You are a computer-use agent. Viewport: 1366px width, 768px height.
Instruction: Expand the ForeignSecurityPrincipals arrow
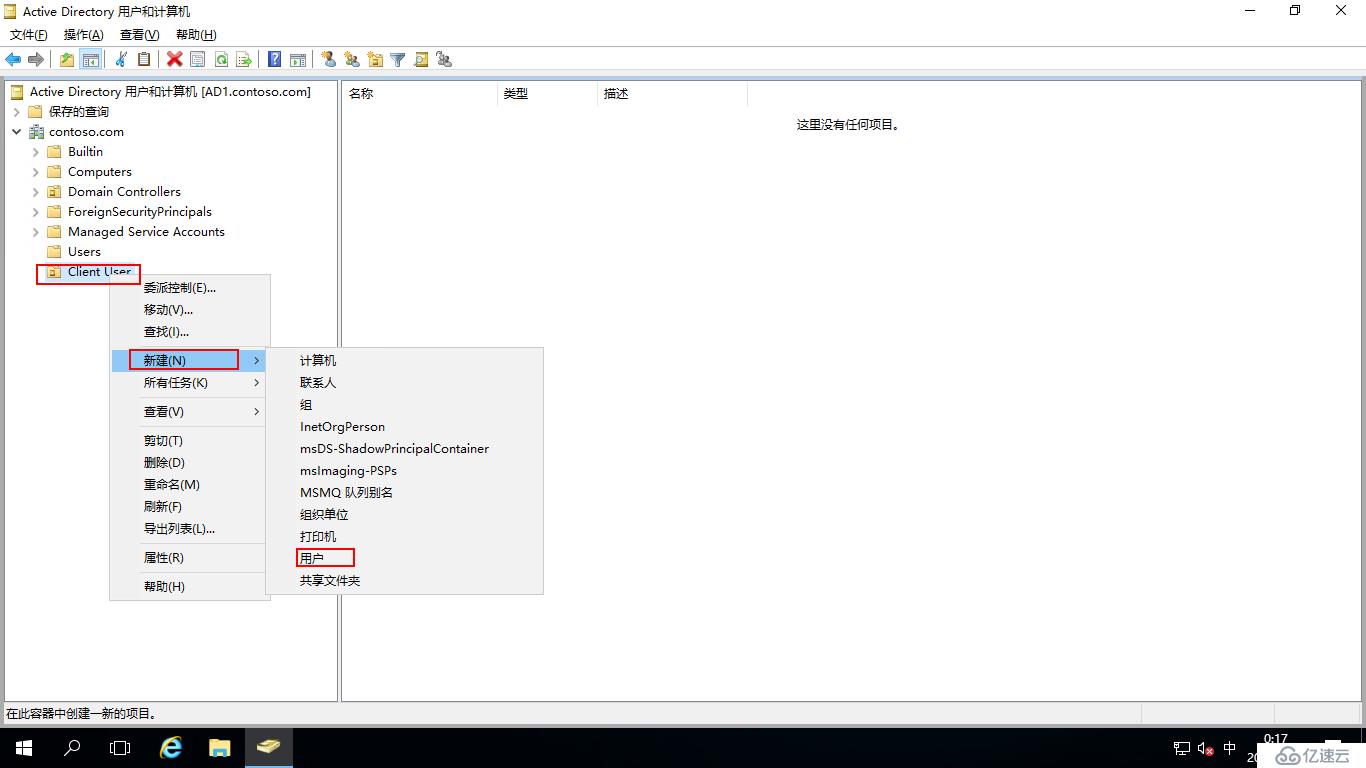point(36,212)
